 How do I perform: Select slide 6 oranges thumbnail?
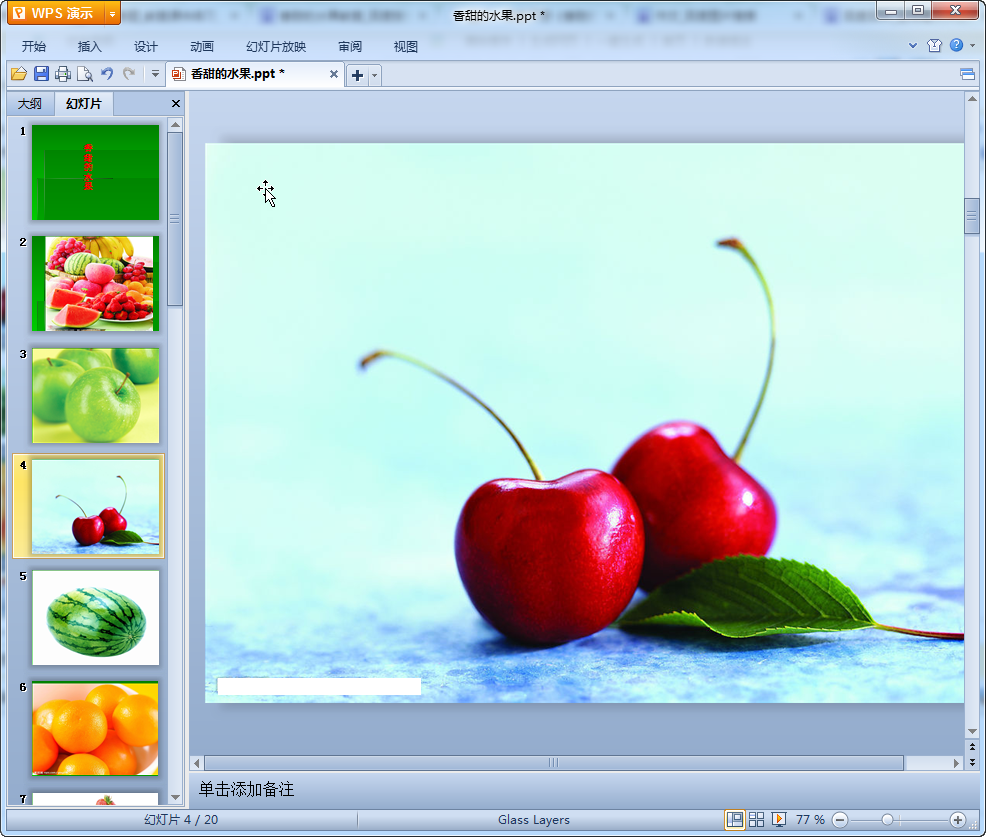tap(96, 728)
